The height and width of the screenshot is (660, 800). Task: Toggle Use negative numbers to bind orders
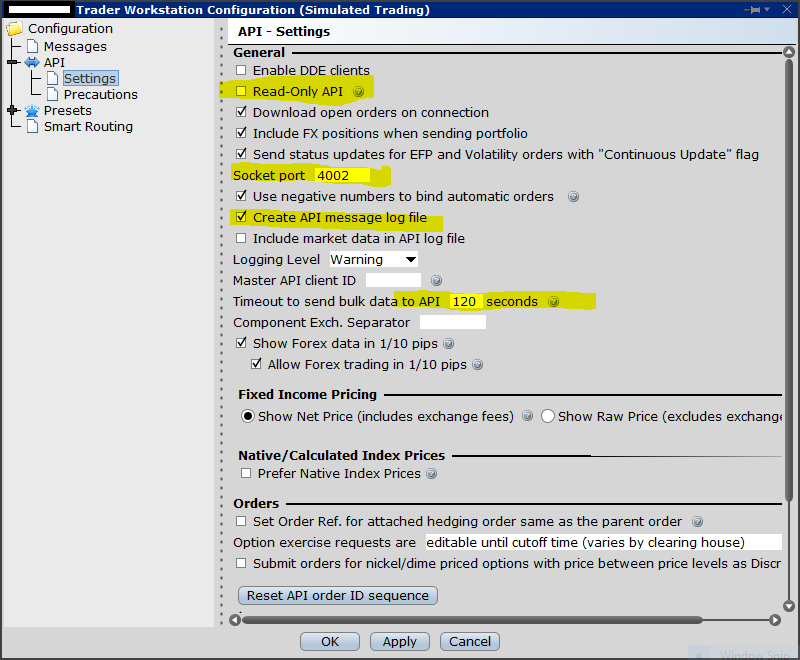241,196
